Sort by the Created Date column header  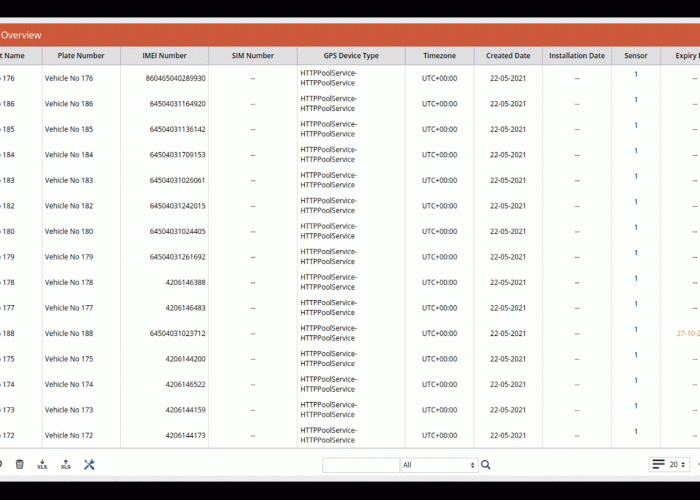508,56
